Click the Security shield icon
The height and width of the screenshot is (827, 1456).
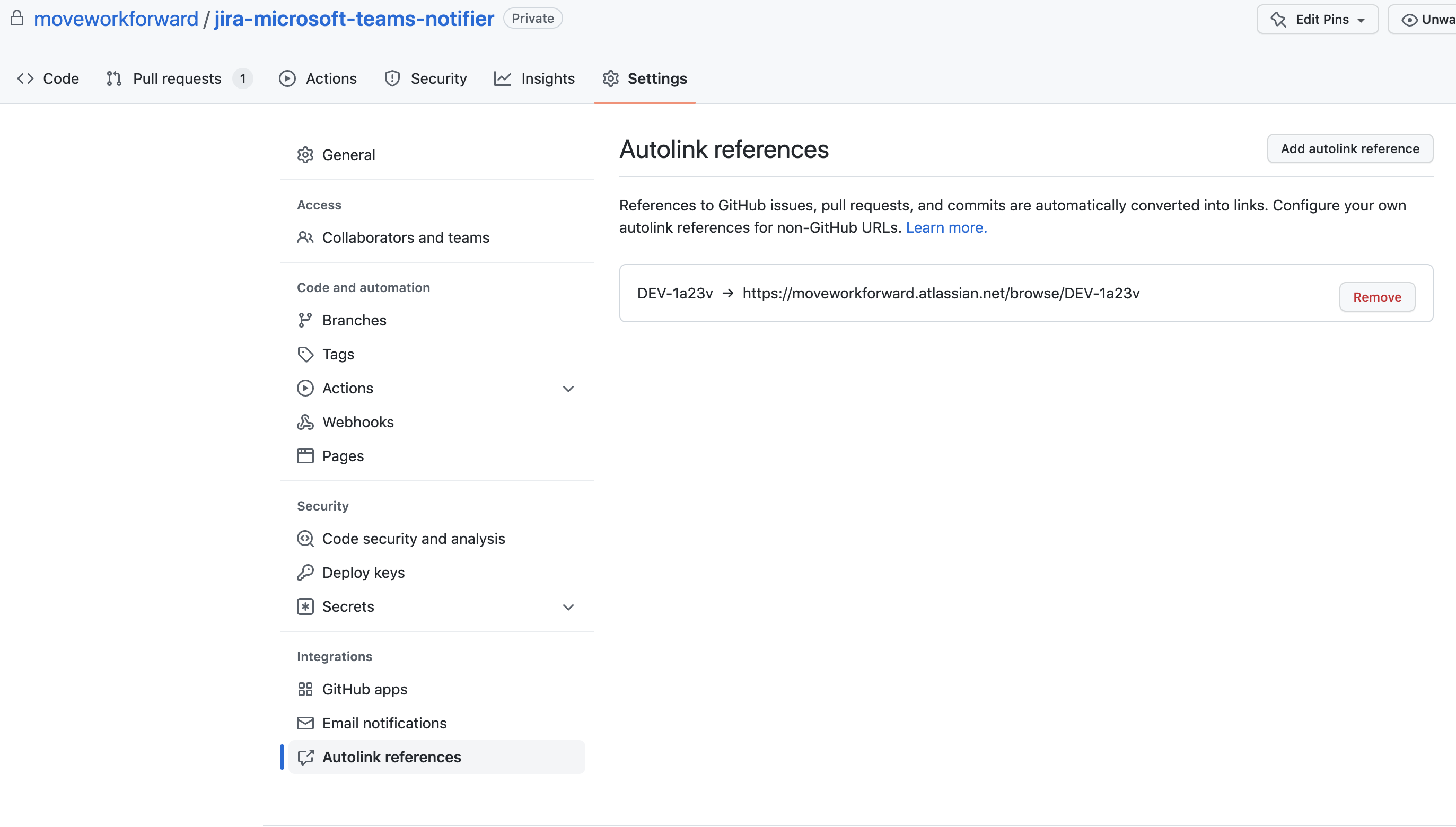(392, 78)
